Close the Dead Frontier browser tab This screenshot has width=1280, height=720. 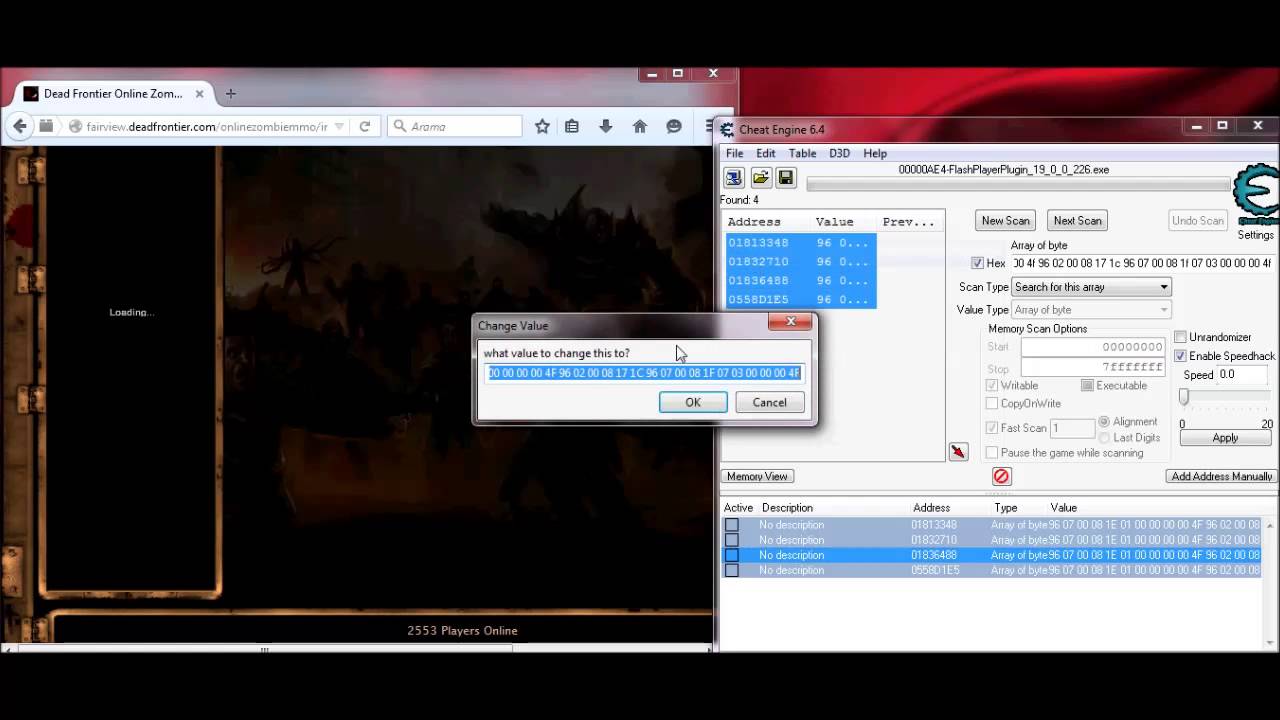coord(199,93)
